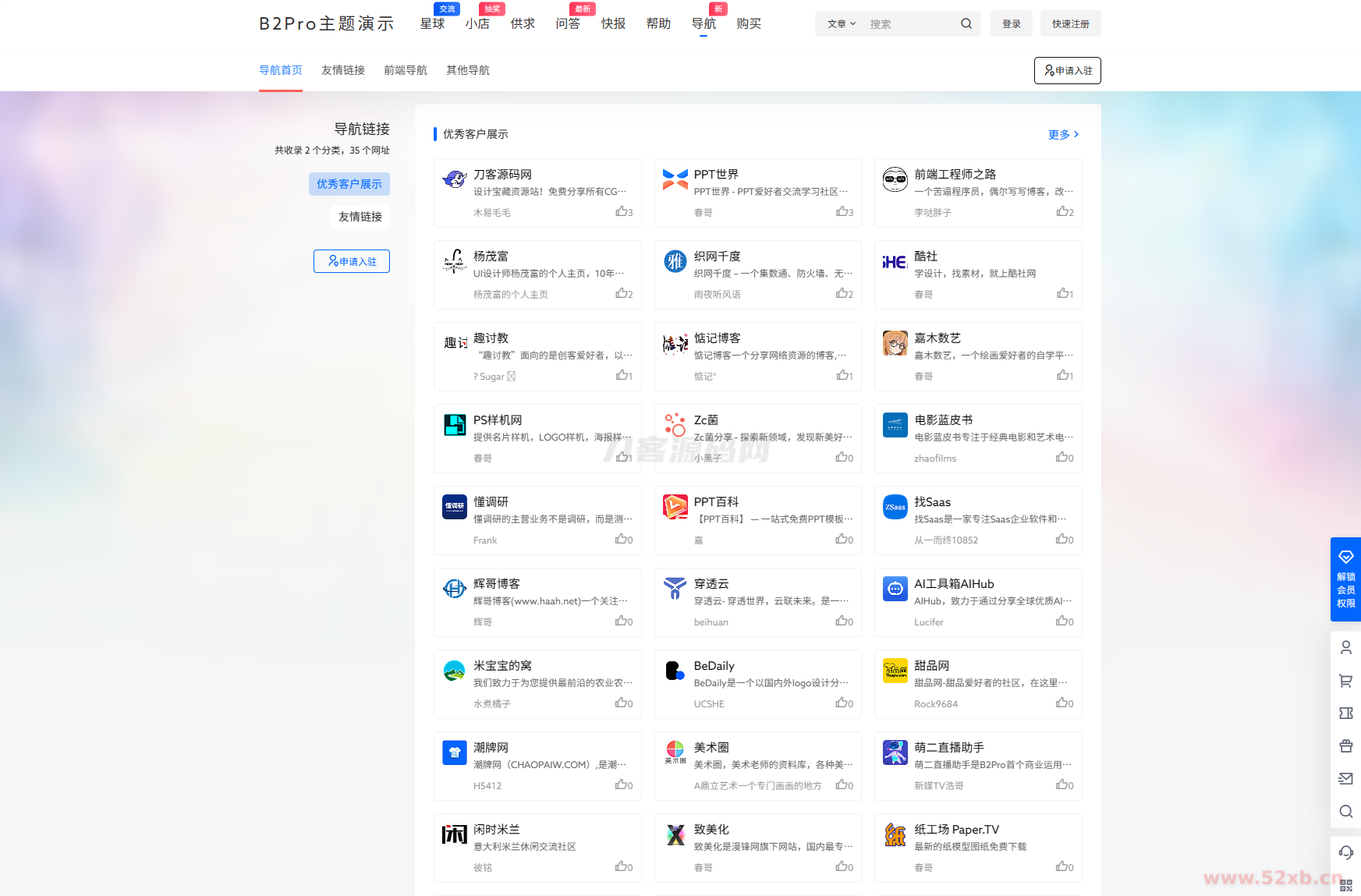1361x896 pixels.
Task: Open the 问答 menu item
Action: (x=568, y=23)
